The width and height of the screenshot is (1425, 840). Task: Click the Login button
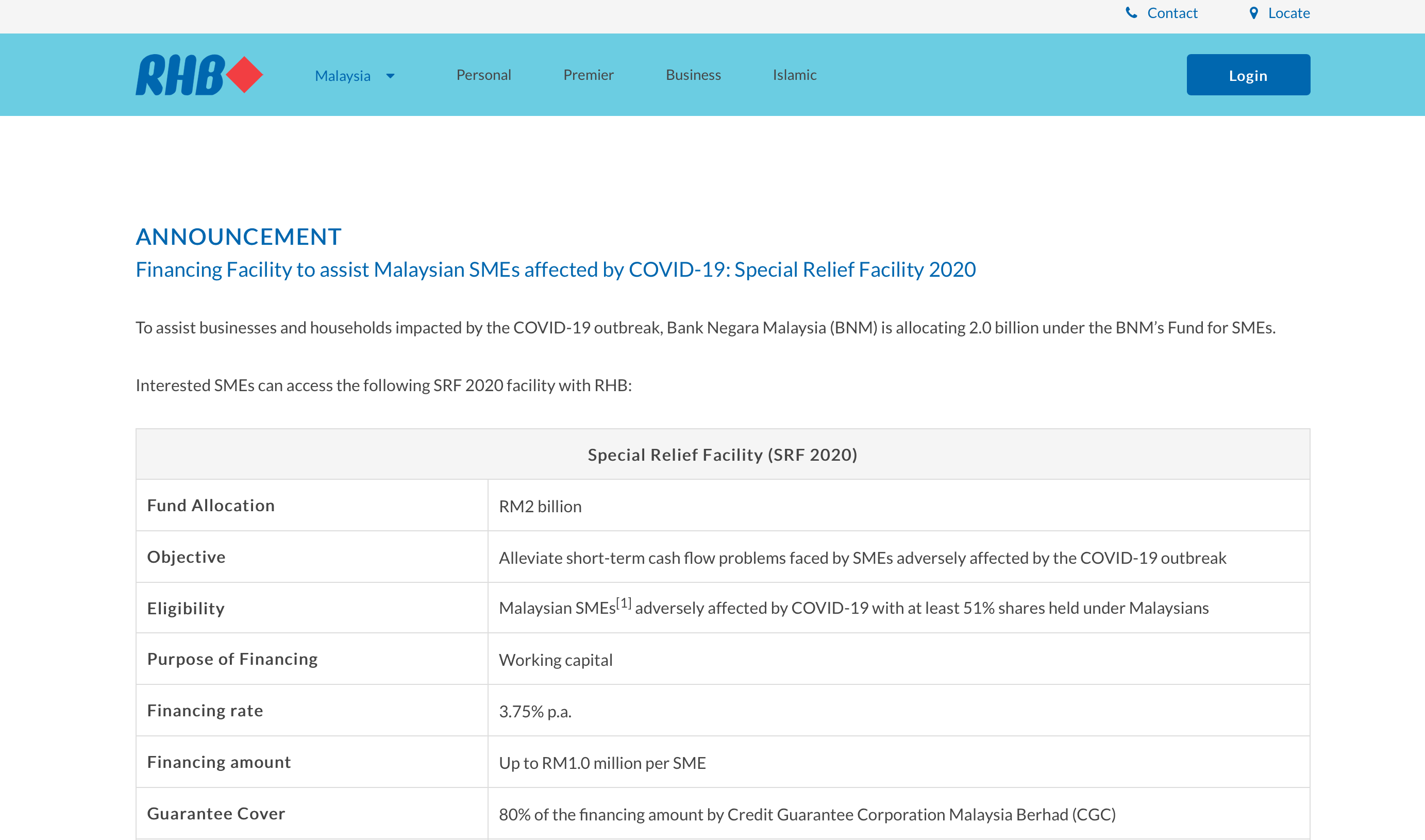[x=1248, y=75]
